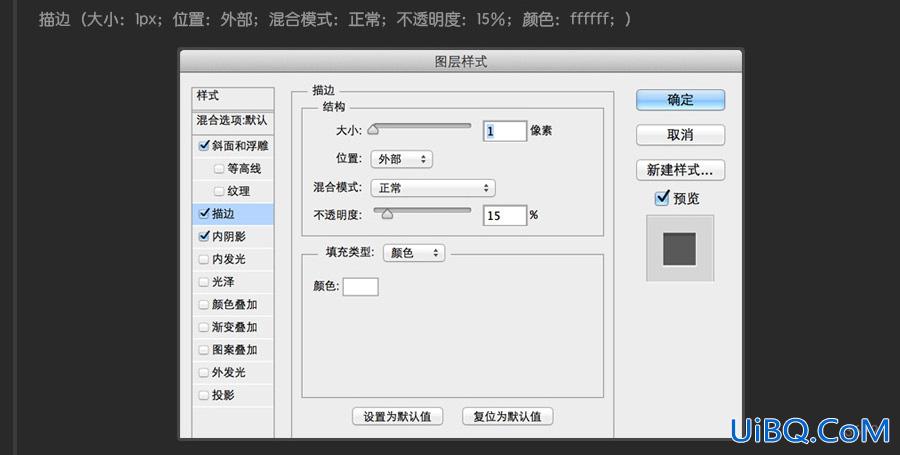Click the 确定 button
Screen dimensions: 900x455
tap(680, 100)
